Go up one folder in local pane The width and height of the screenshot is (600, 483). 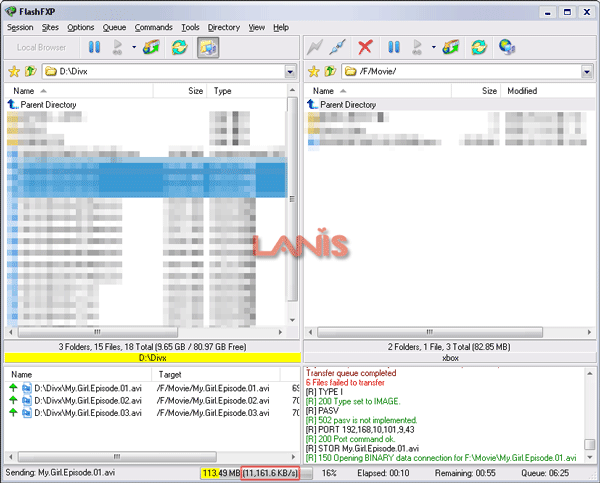coord(31,71)
